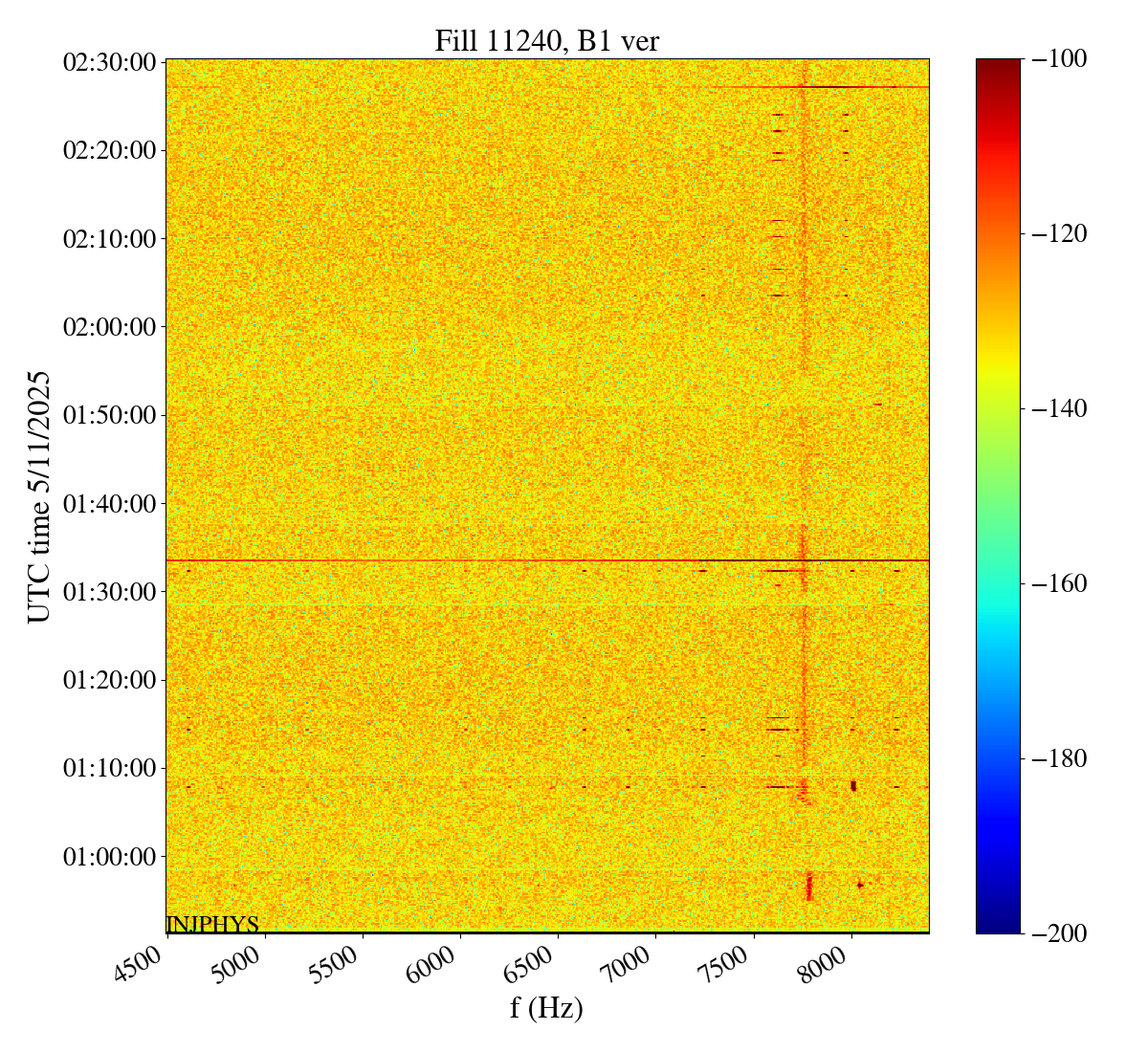
Task: Click the 'UTC time 5/11/2025' y-axis label
Action: click(x=39, y=496)
